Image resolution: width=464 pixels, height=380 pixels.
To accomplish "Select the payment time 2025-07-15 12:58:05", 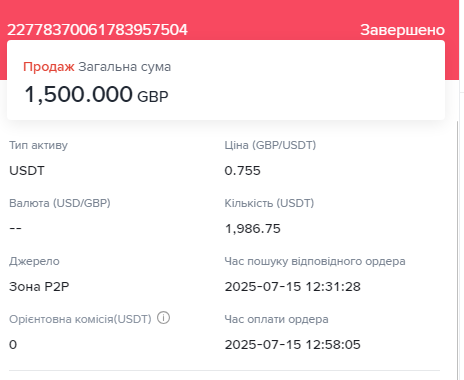I will tap(293, 345).
